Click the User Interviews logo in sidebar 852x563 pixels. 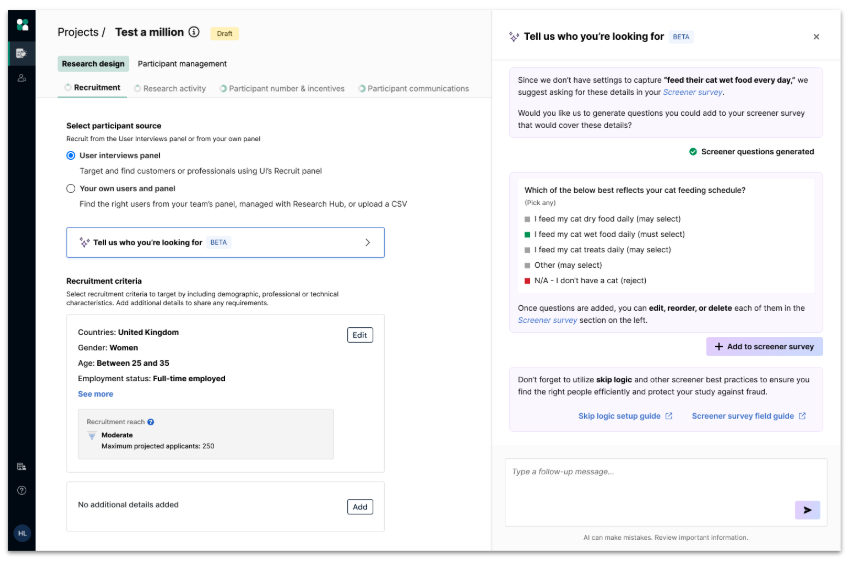point(22,25)
